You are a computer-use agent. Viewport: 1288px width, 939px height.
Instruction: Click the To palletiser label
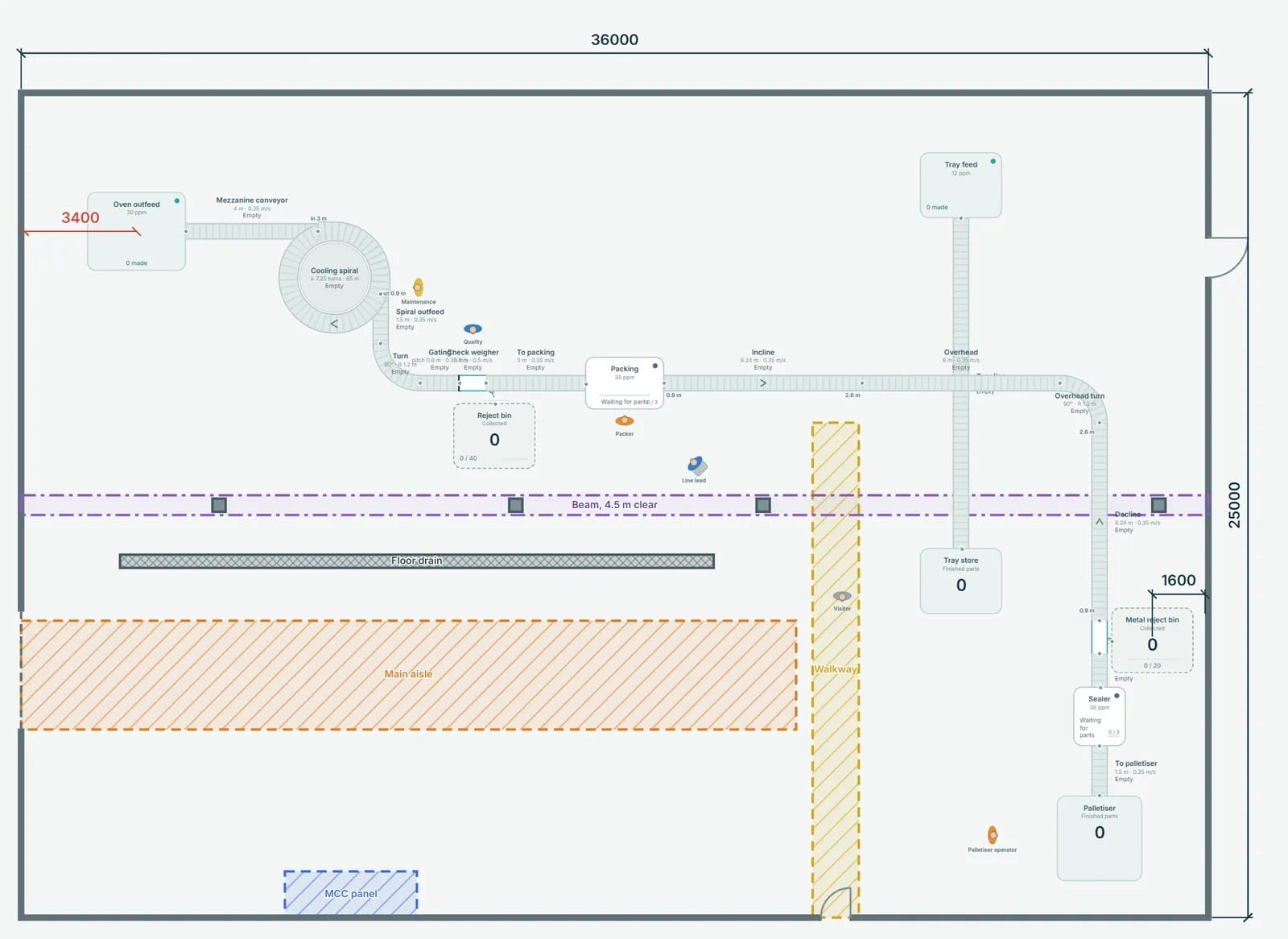pos(1136,763)
